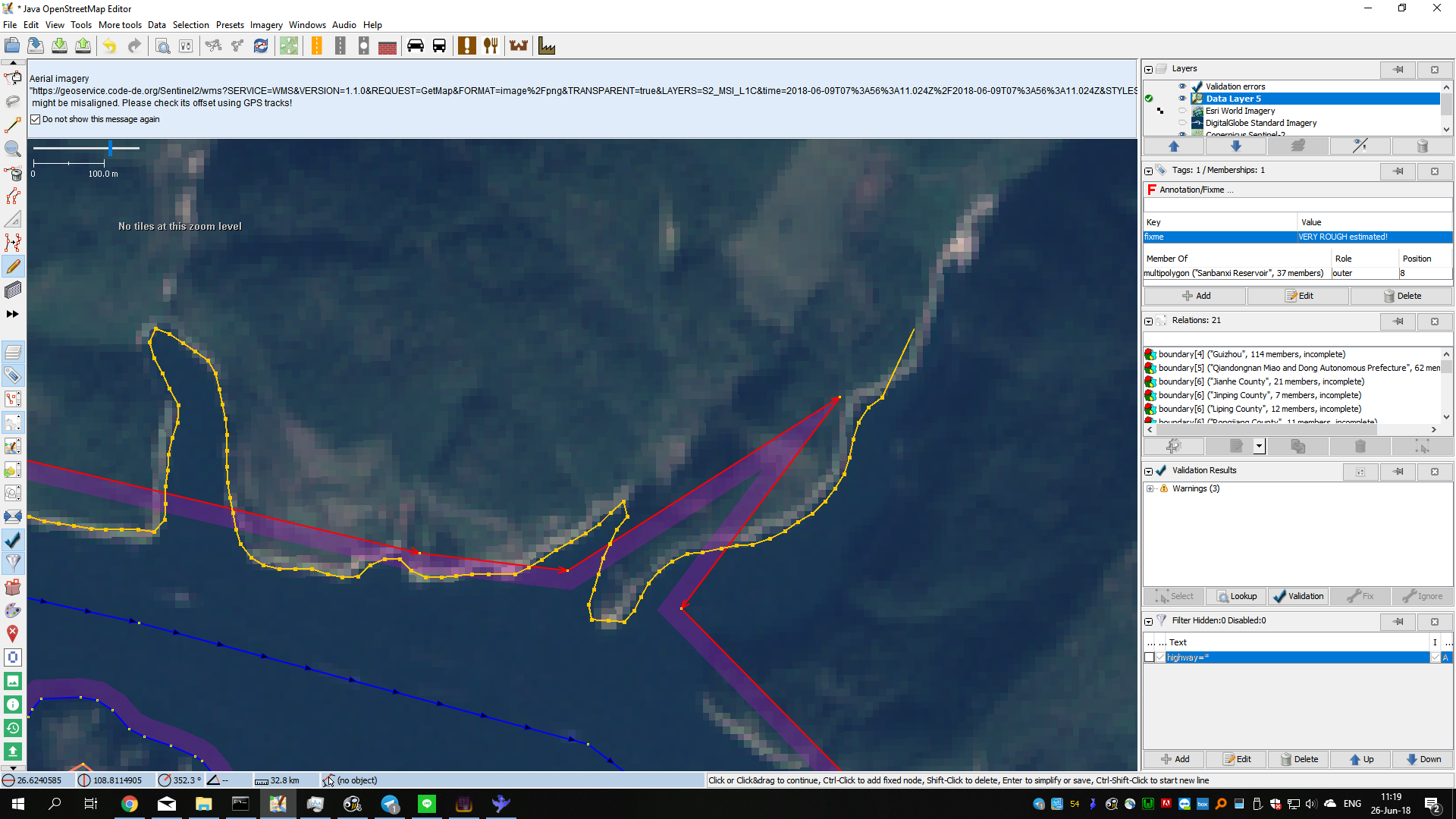This screenshot has height=819, width=1456.
Task: Collapse the Layers panel
Action: [1149, 69]
